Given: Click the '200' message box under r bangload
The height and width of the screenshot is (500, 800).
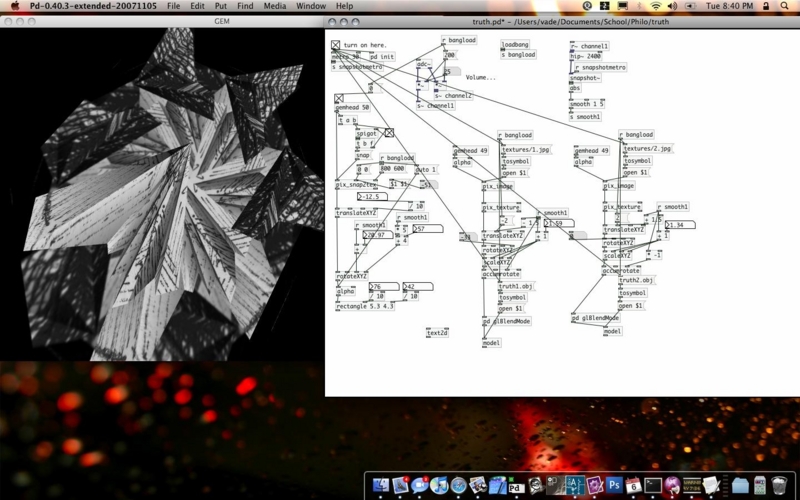Looking at the screenshot, I should [450, 55].
